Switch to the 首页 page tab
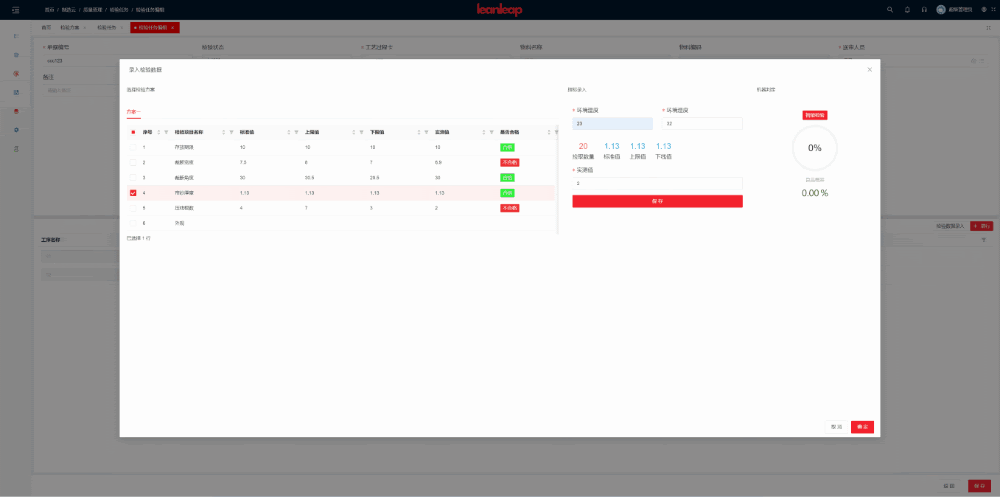The width and height of the screenshot is (1000, 497). click(x=46, y=27)
